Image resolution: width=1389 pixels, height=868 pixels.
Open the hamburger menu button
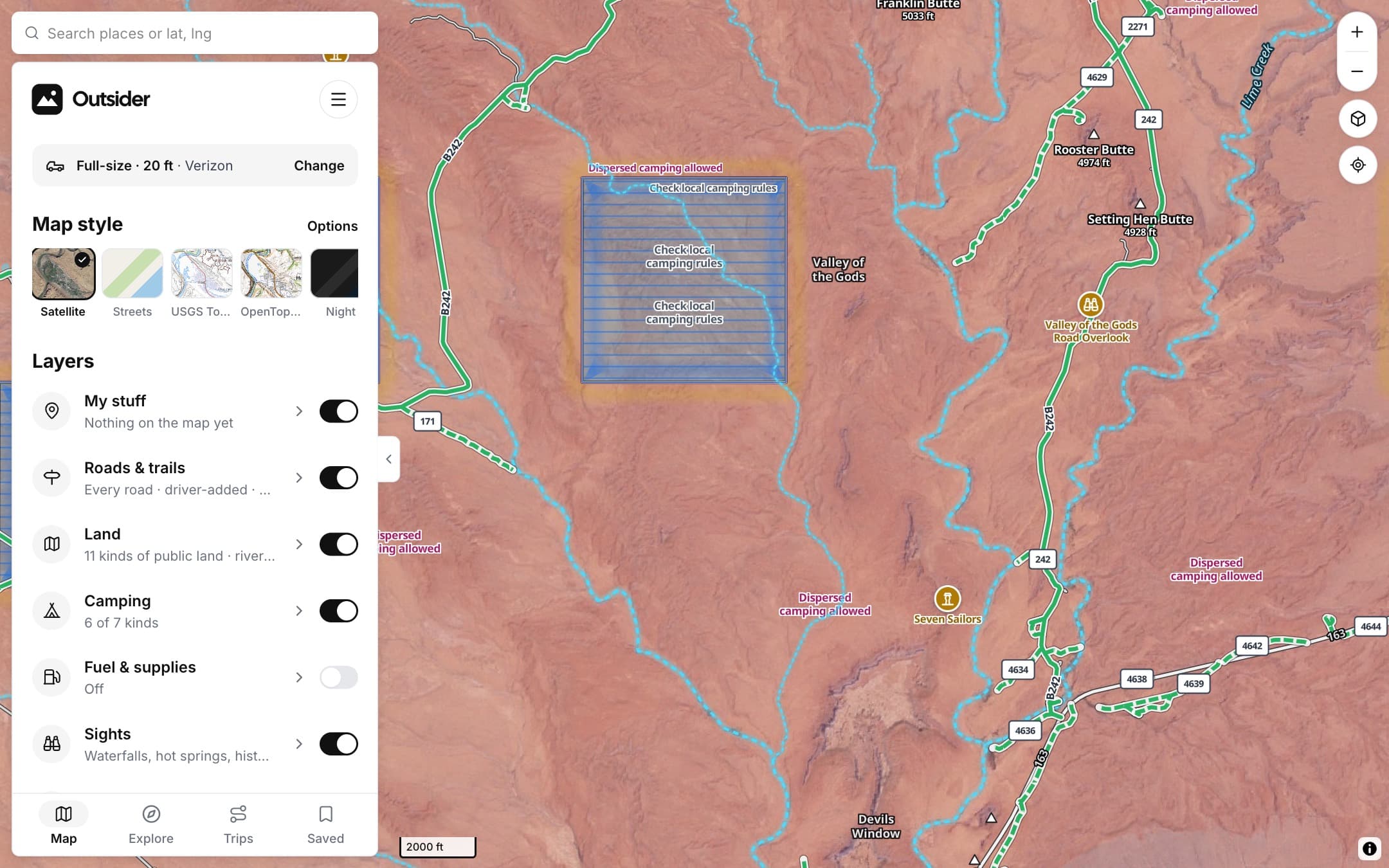tap(338, 99)
